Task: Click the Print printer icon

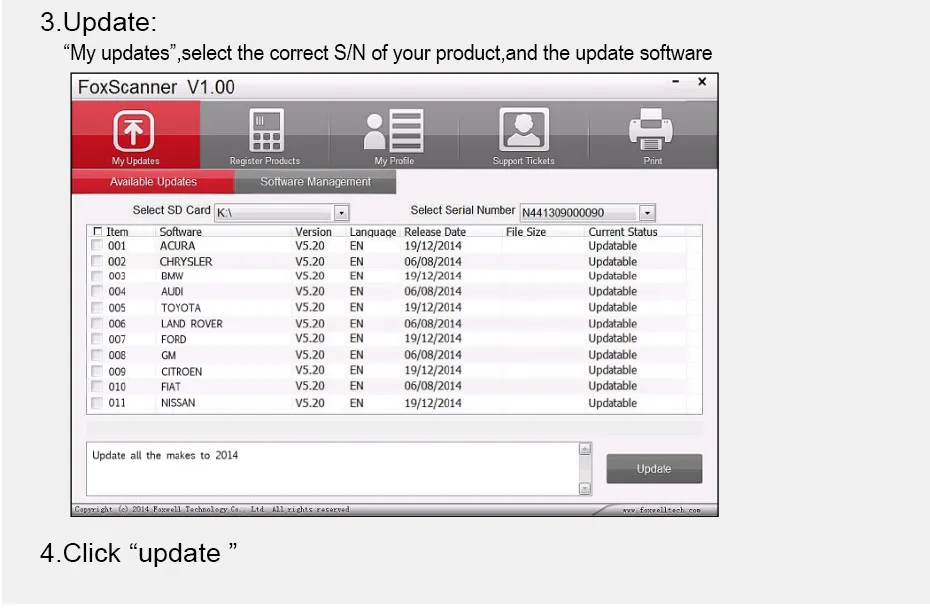Action: (651, 129)
